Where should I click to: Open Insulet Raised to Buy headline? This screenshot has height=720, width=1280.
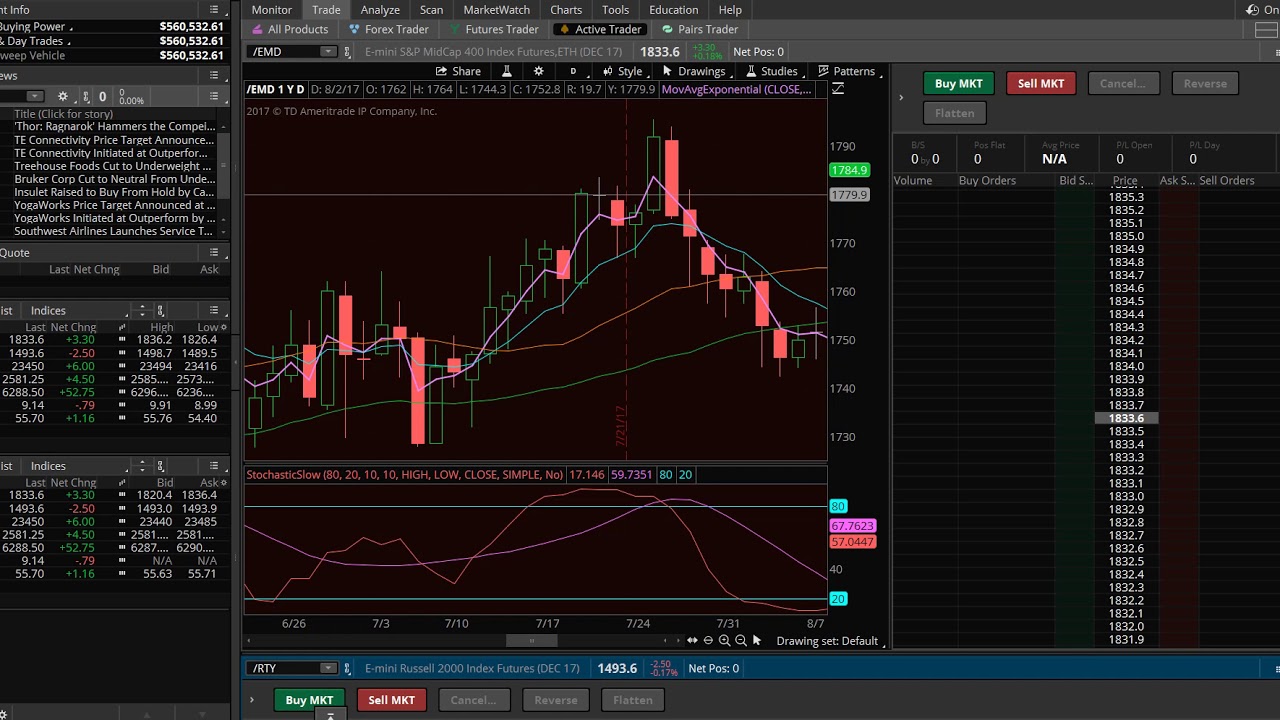(x=114, y=192)
